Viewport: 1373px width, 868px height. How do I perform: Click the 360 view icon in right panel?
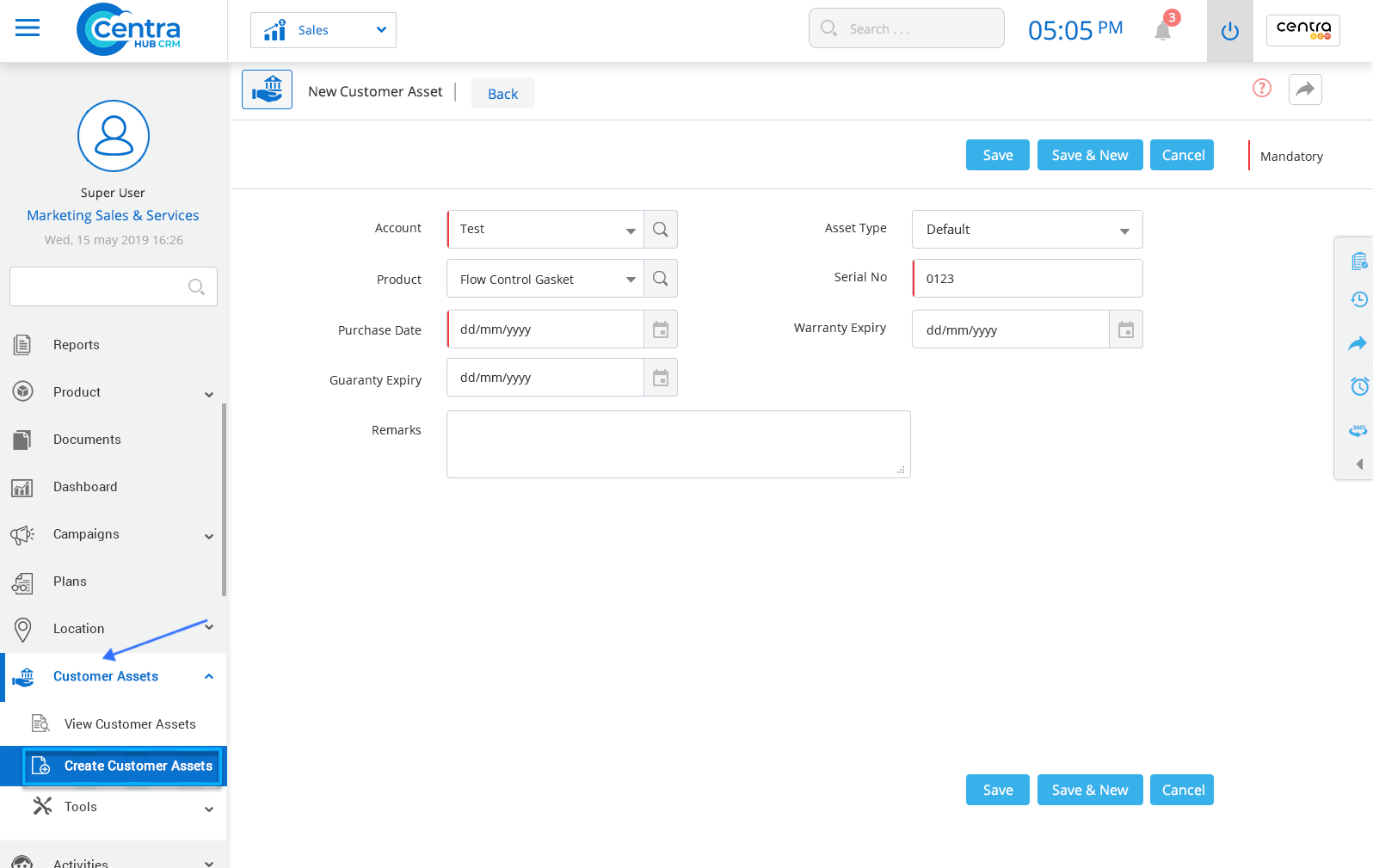pos(1358,430)
